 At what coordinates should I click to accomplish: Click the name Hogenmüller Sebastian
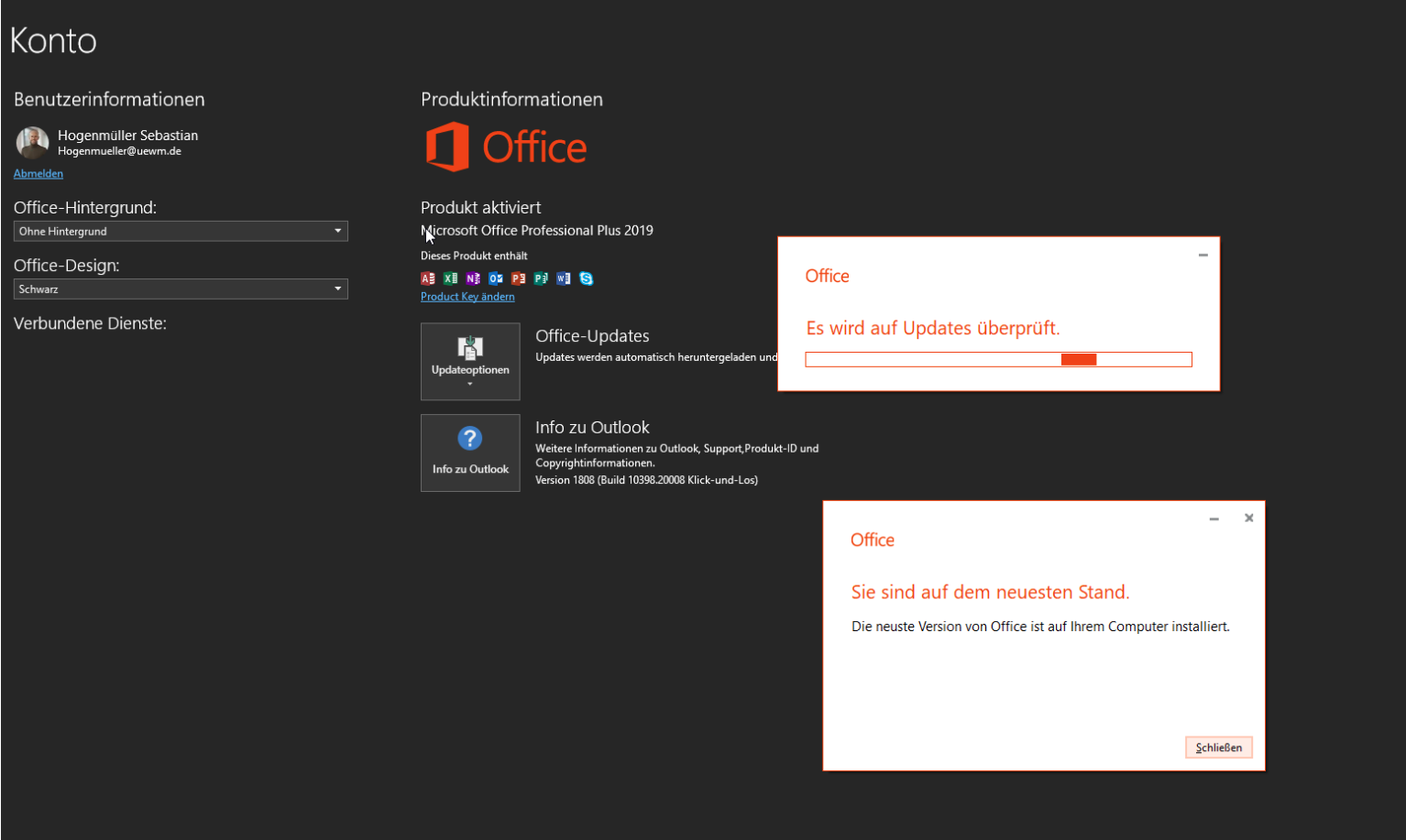tap(127, 135)
